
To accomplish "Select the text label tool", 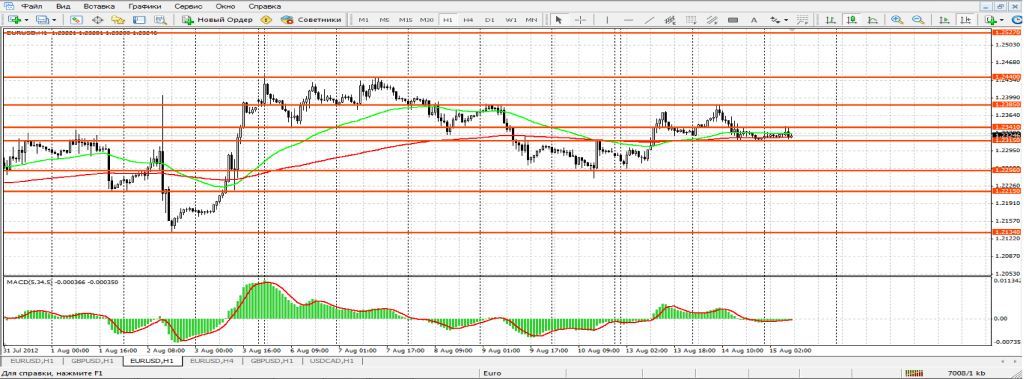I will point(754,20).
